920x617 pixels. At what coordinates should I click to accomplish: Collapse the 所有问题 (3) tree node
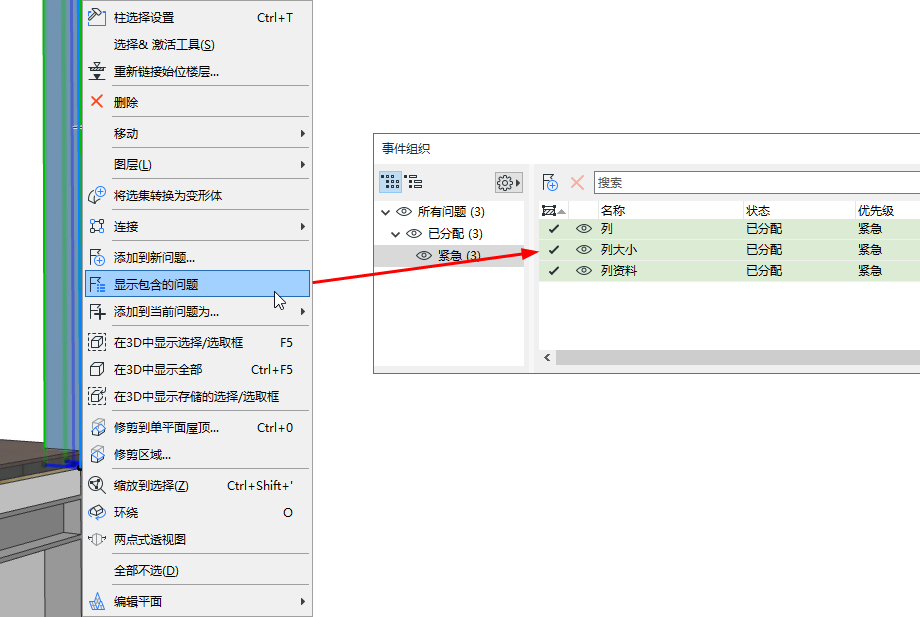click(x=385, y=212)
